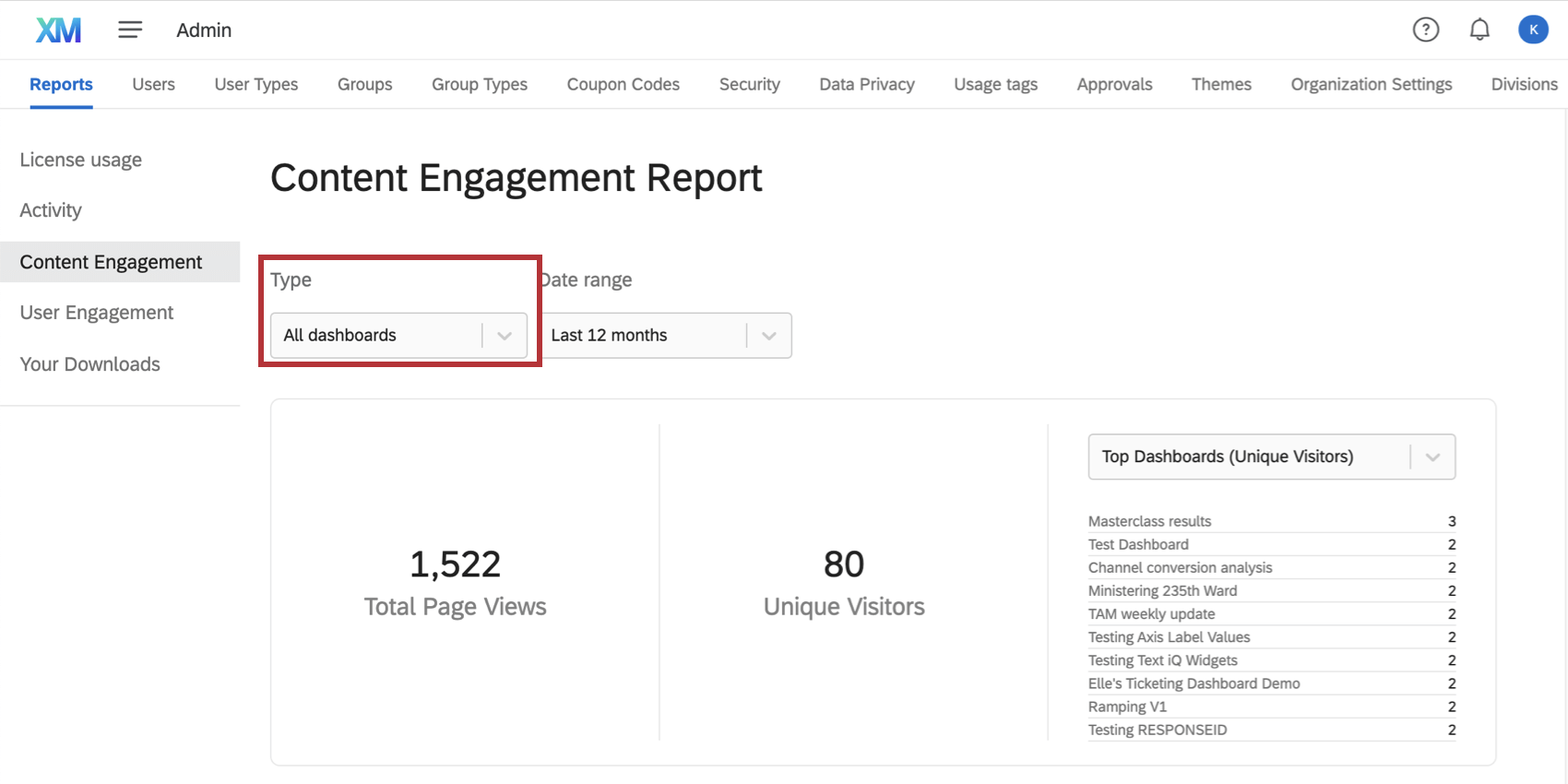Open the hamburger navigation menu
The height and width of the screenshot is (784, 1568).
[130, 30]
